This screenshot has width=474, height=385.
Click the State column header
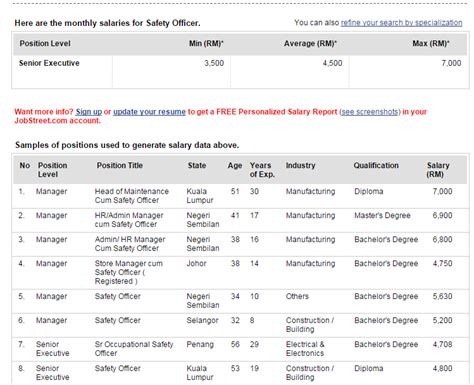pos(197,165)
